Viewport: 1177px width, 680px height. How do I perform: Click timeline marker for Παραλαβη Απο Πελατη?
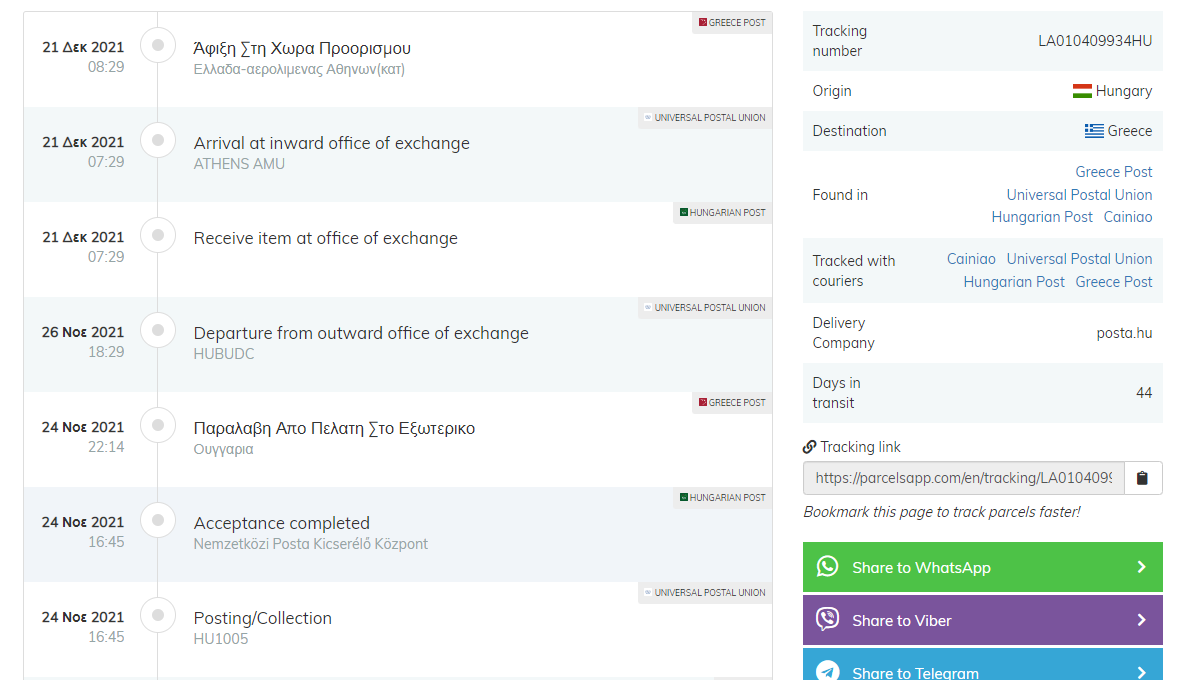coord(158,425)
